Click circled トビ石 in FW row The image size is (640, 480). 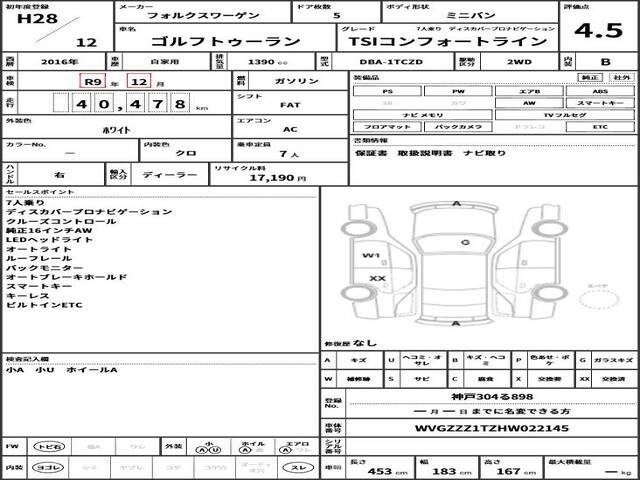pyautogui.click(x=49, y=447)
